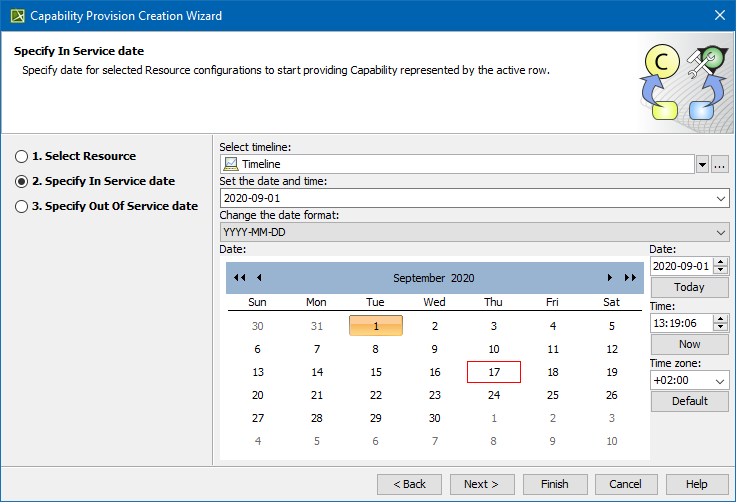Click the Now time button
The height and width of the screenshot is (502, 736).
pos(689,344)
